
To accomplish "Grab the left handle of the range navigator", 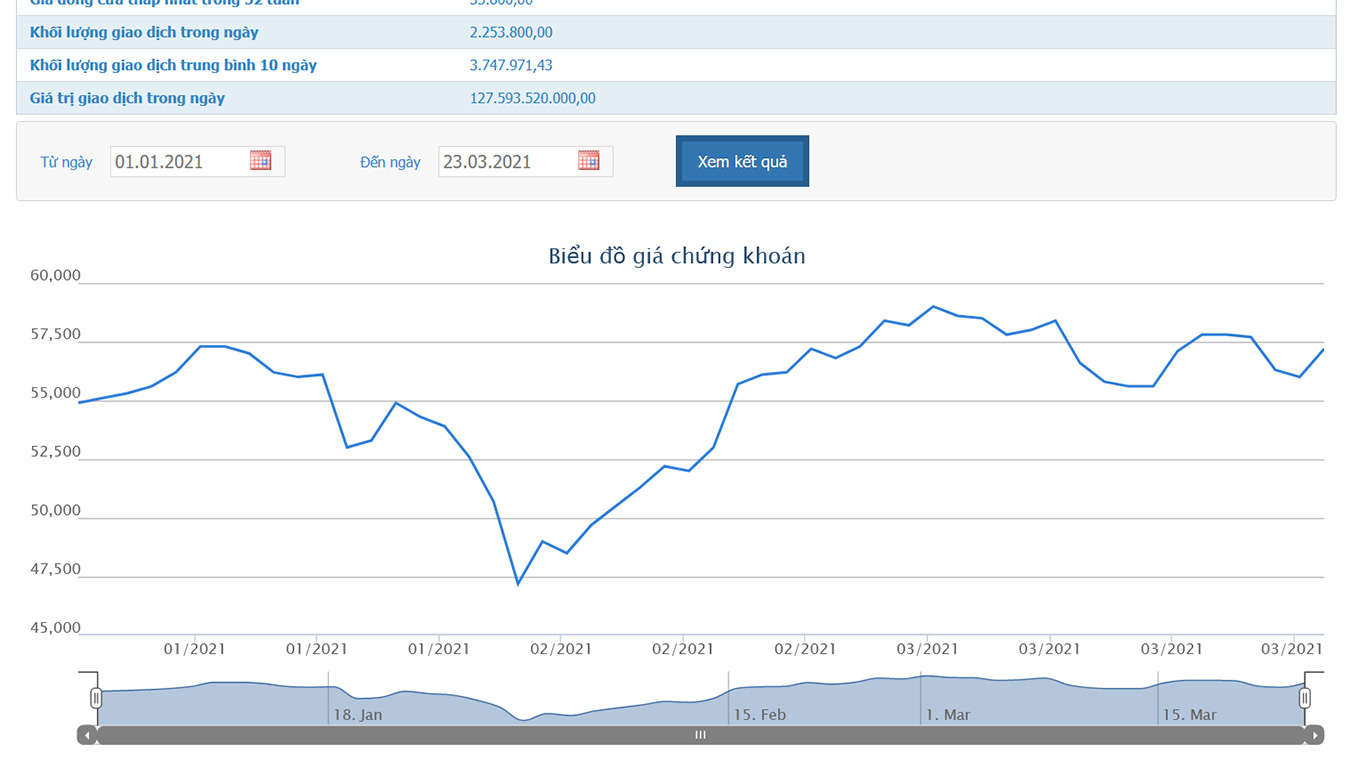I will tap(96, 698).
